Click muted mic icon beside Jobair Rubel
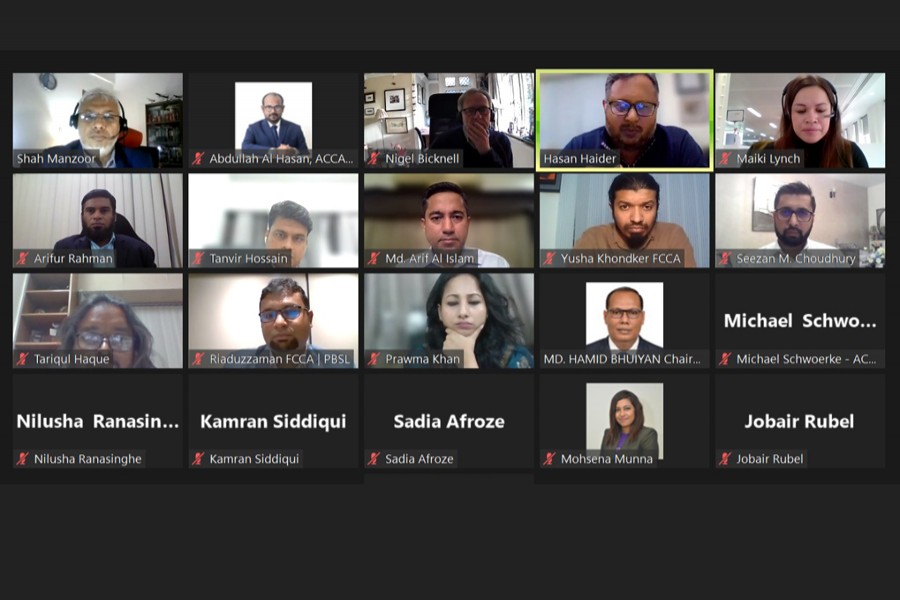Screen dimensions: 900x600 [725, 459]
